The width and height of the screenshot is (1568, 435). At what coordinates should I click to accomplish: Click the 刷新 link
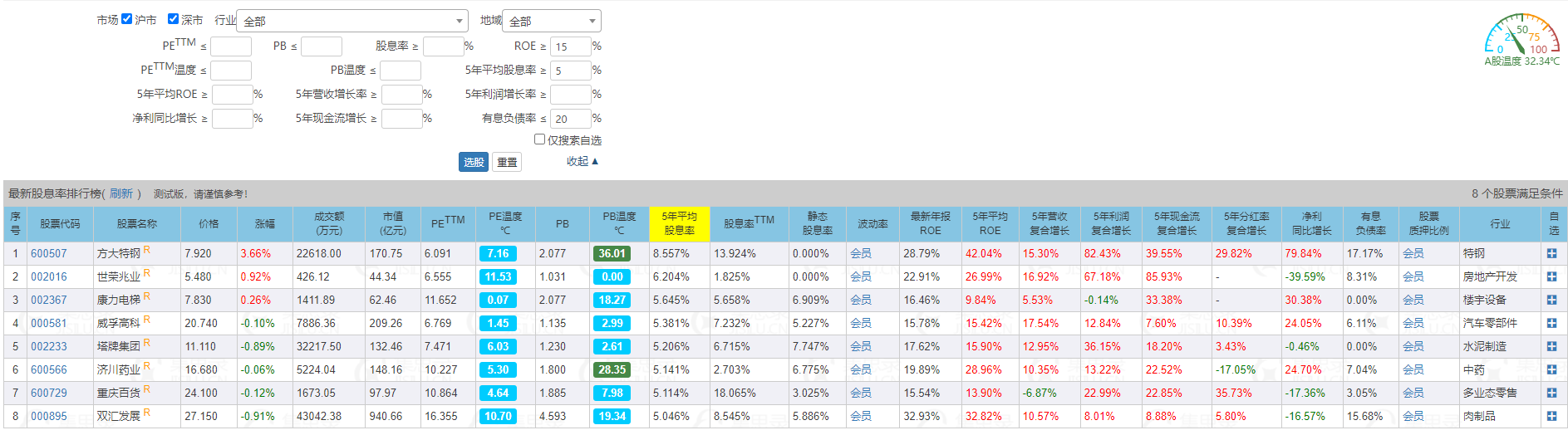click(121, 193)
